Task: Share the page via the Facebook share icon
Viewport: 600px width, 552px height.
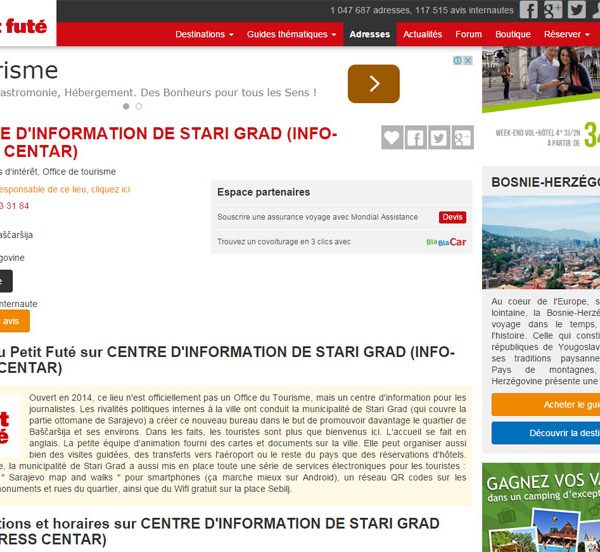Action: [x=416, y=137]
